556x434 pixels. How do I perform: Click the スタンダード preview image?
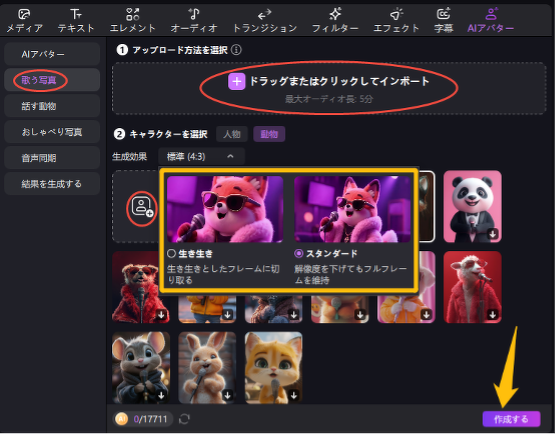pyautogui.click(x=352, y=209)
